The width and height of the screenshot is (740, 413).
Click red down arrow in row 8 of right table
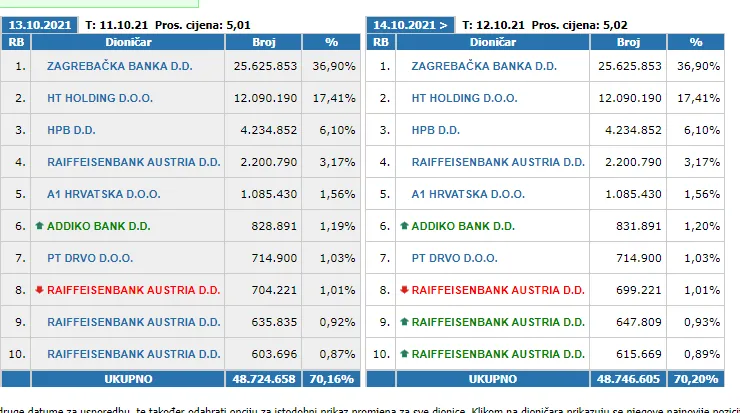(404, 290)
